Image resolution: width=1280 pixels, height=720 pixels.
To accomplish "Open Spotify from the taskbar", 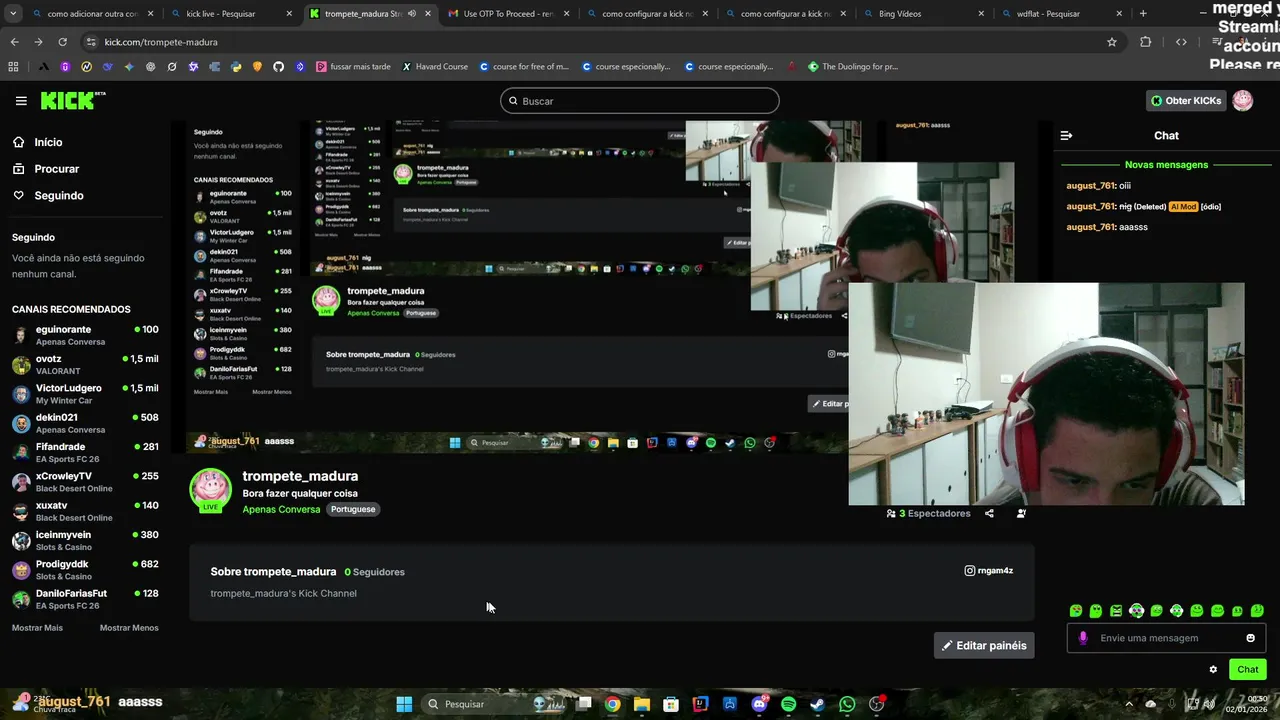I will (788, 704).
